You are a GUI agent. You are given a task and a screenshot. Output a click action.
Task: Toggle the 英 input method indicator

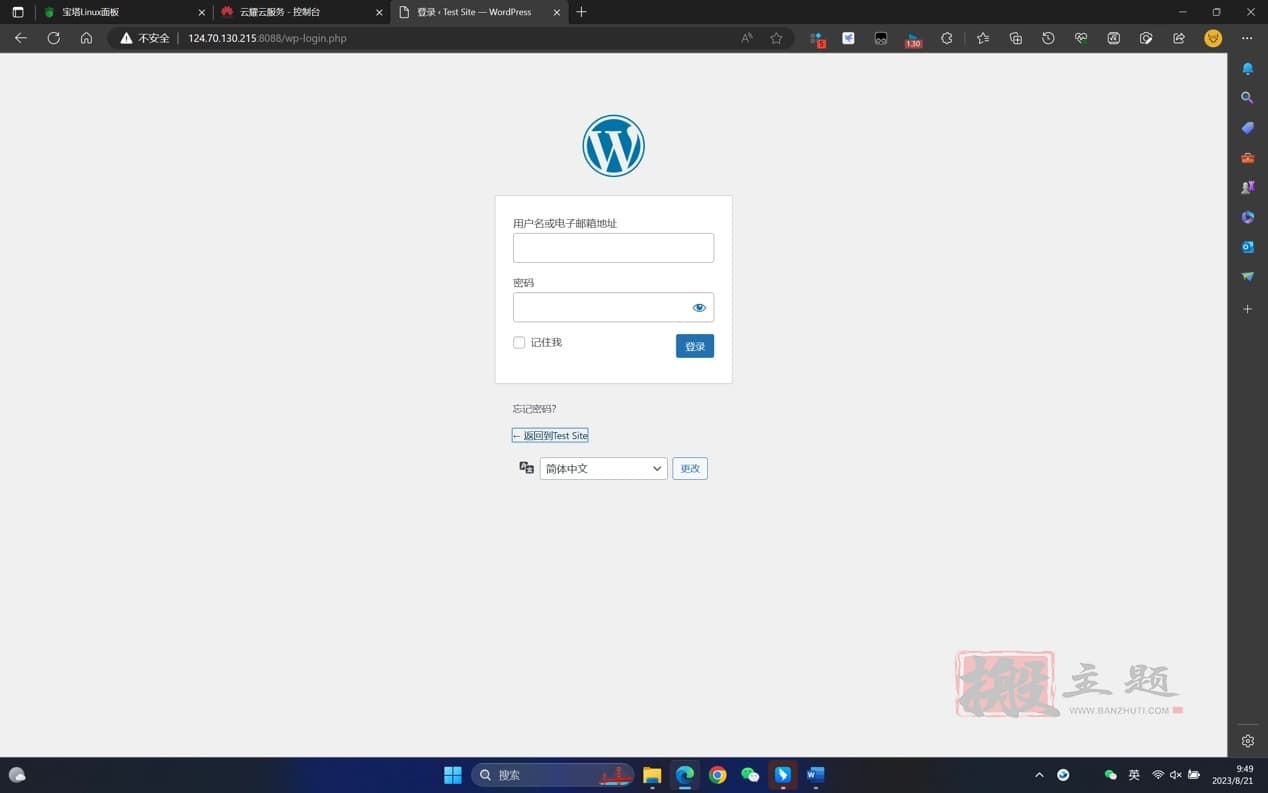pyautogui.click(x=1134, y=775)
